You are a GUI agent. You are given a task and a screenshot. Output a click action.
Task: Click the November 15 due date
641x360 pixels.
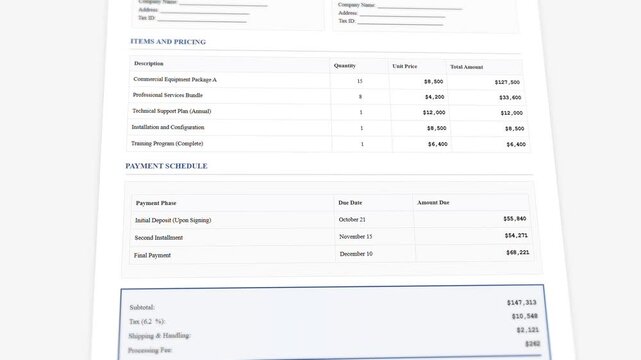click(356, 237)
